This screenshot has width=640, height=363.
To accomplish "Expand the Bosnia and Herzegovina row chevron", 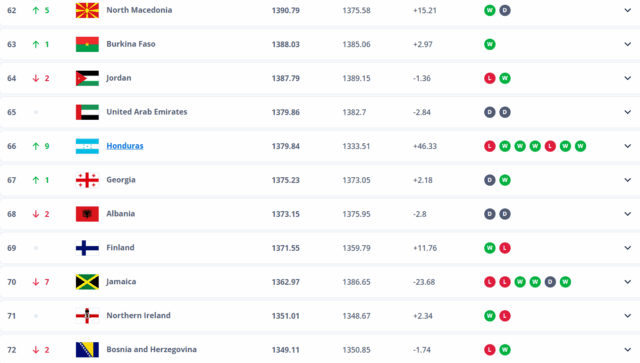I will click(627, 350).
